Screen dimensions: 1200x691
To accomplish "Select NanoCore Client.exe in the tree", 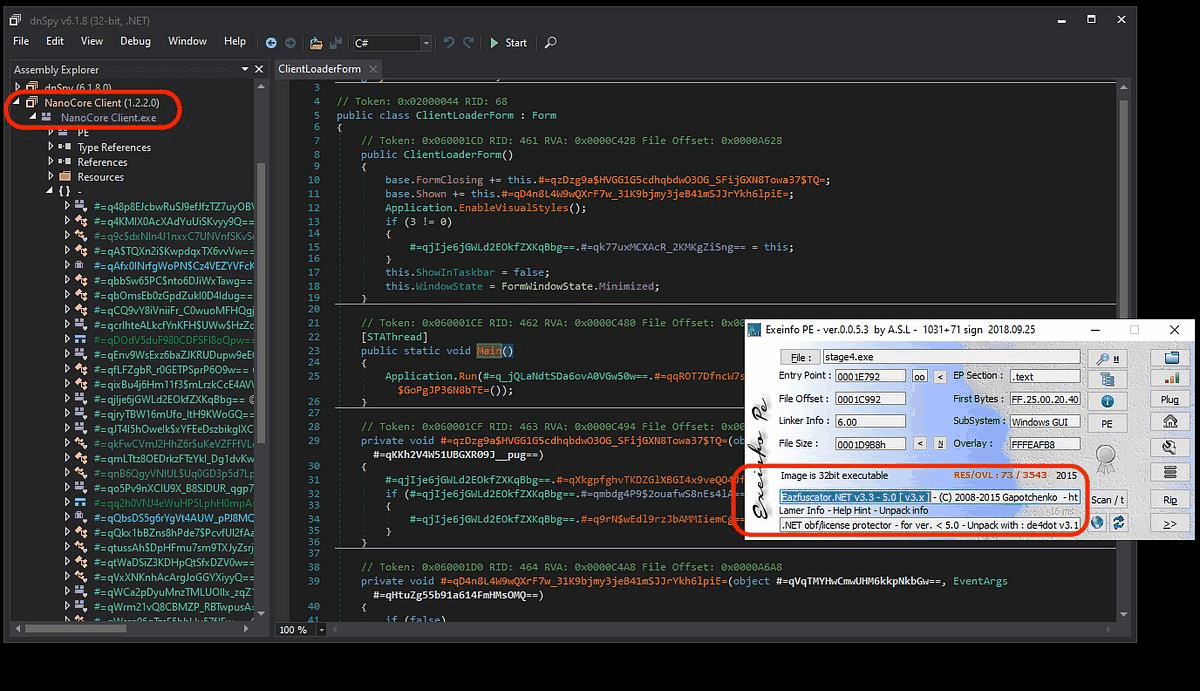I will coord(108,117).
